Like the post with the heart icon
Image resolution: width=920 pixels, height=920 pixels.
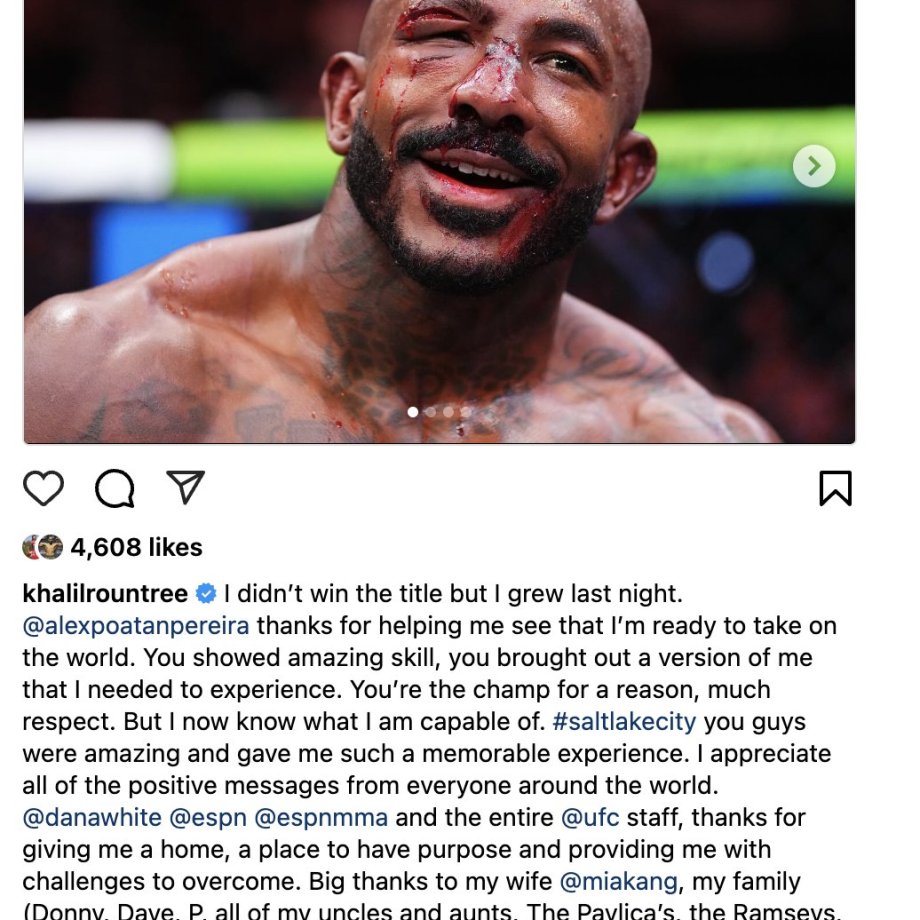pyautogui.click(x=43, y=488)
